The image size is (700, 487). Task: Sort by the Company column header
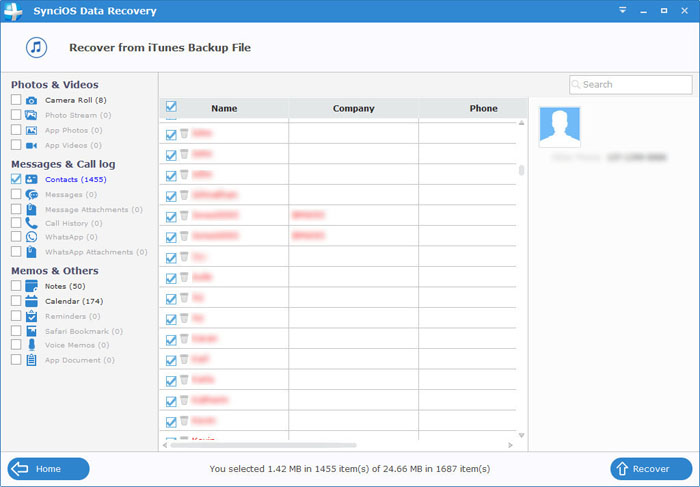[x=354, y=108]
